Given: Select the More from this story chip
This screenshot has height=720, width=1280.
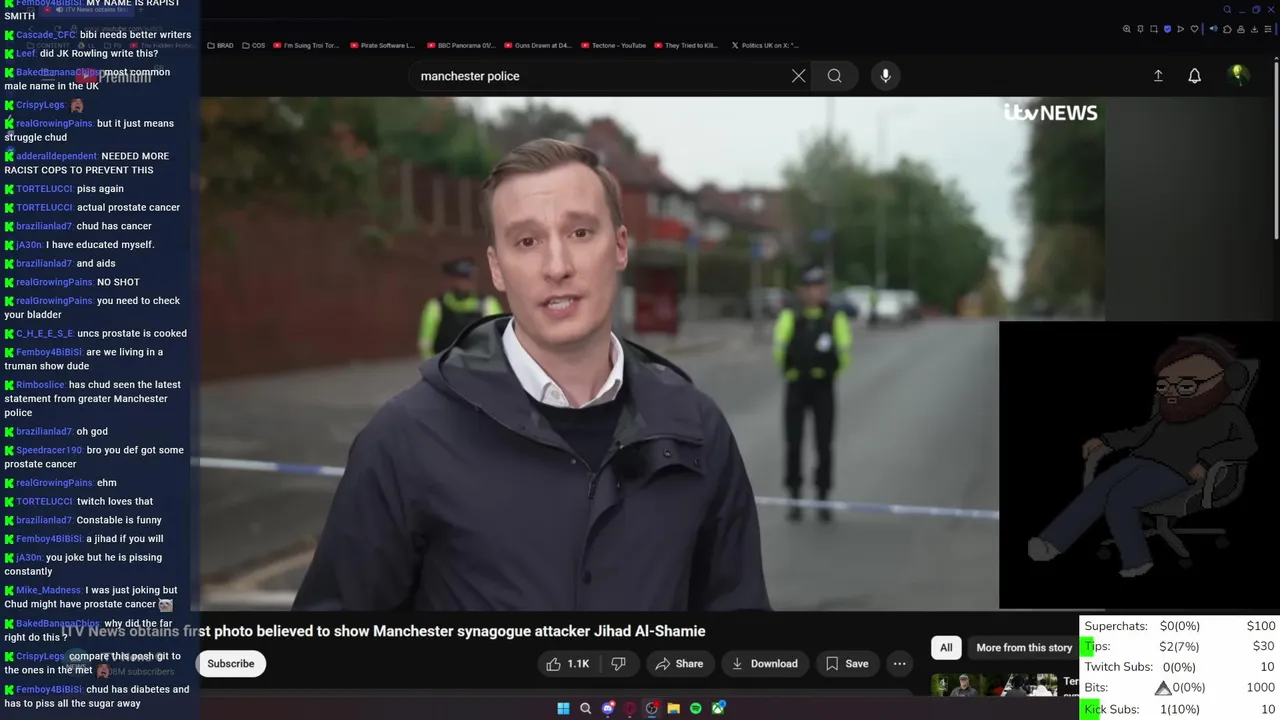Looking at the screenshot, I should coord(1024,648).
